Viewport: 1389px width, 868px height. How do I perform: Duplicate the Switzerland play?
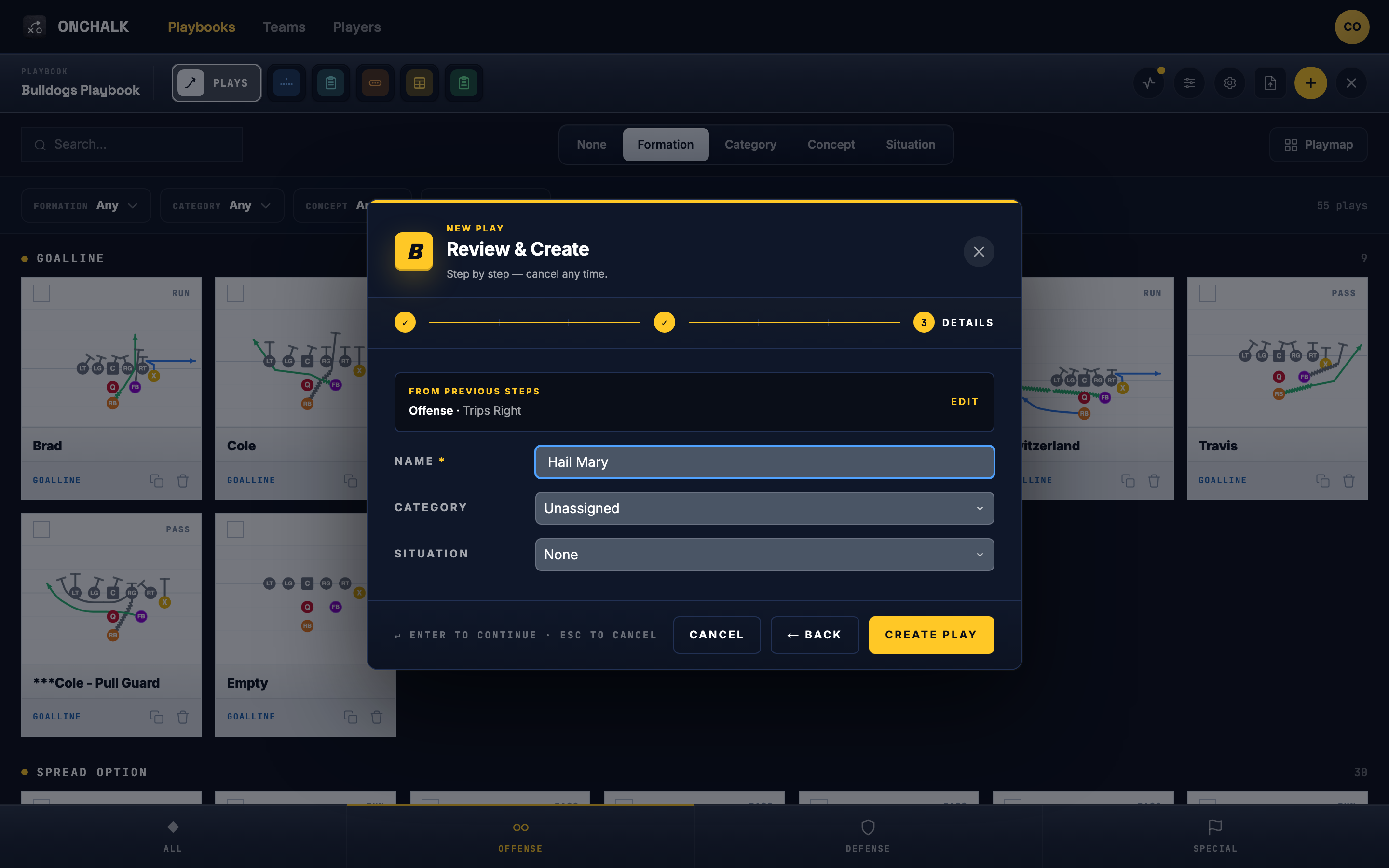coord(1128,480)
